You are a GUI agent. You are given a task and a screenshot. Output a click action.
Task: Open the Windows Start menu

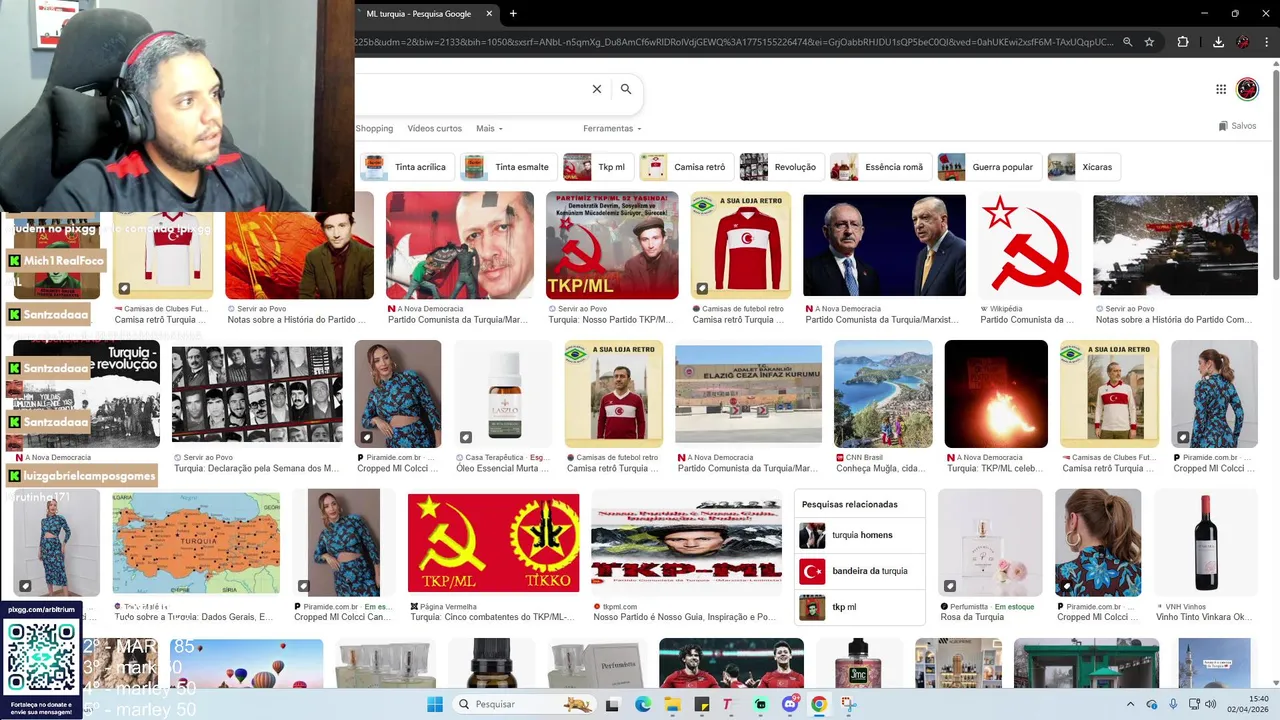(435, 704)
